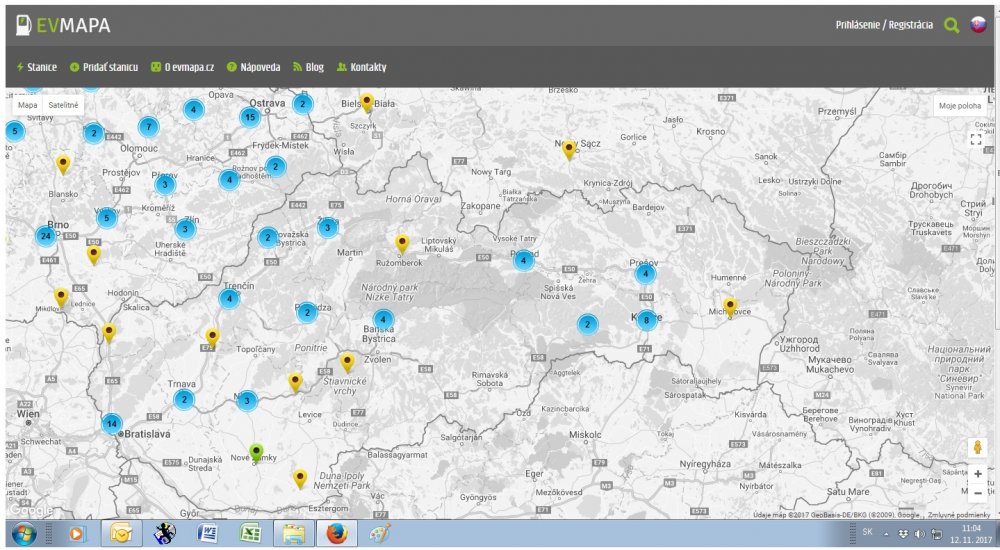Go to the Blog section
Image resolution: width=1000 pixels, height=550 pixels.
point(308,67)
